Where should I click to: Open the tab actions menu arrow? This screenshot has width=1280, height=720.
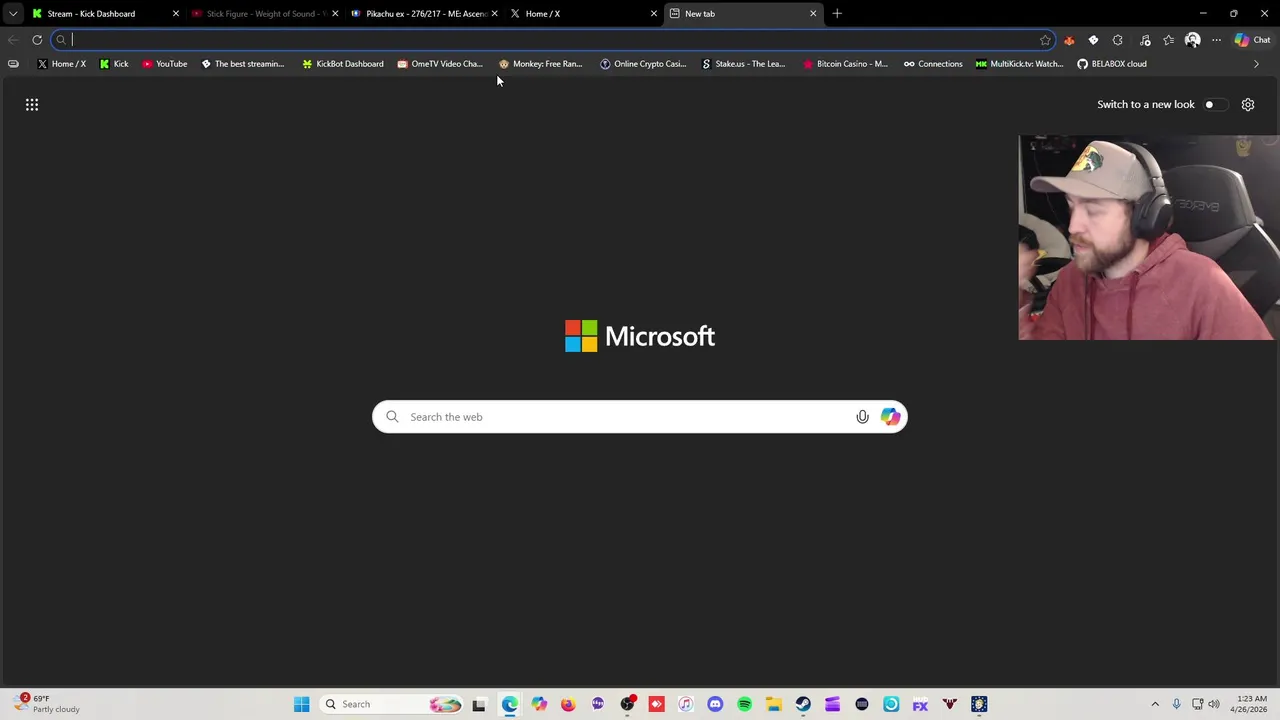[13, 14]
